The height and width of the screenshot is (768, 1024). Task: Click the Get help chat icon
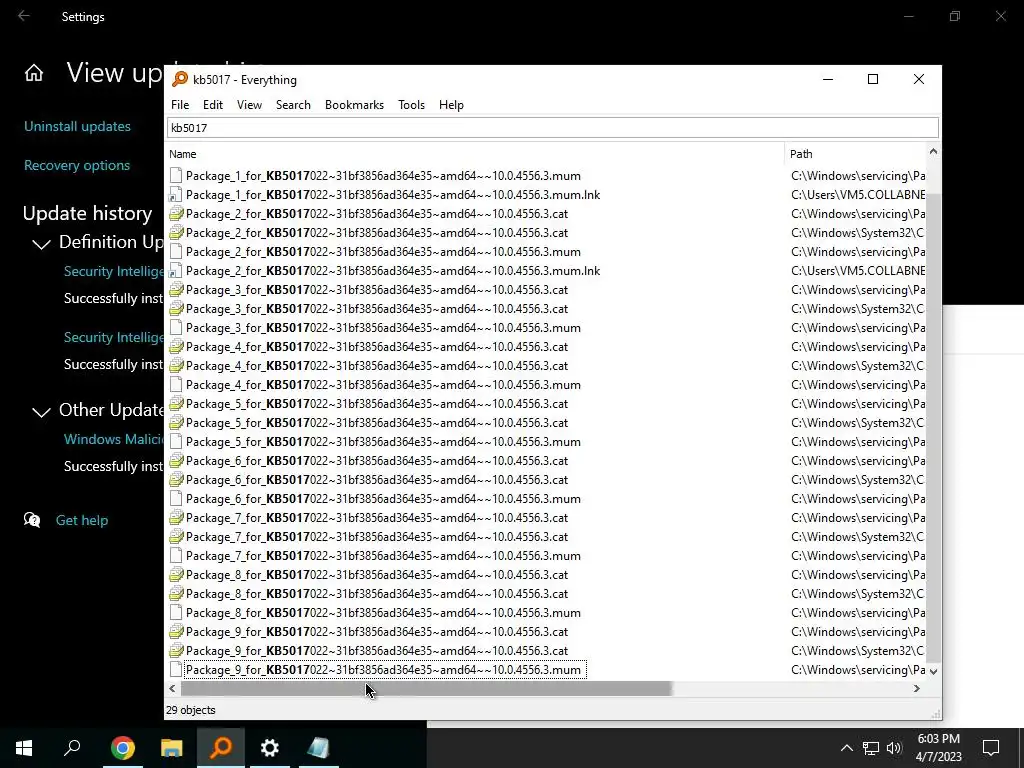coord(32,520)
